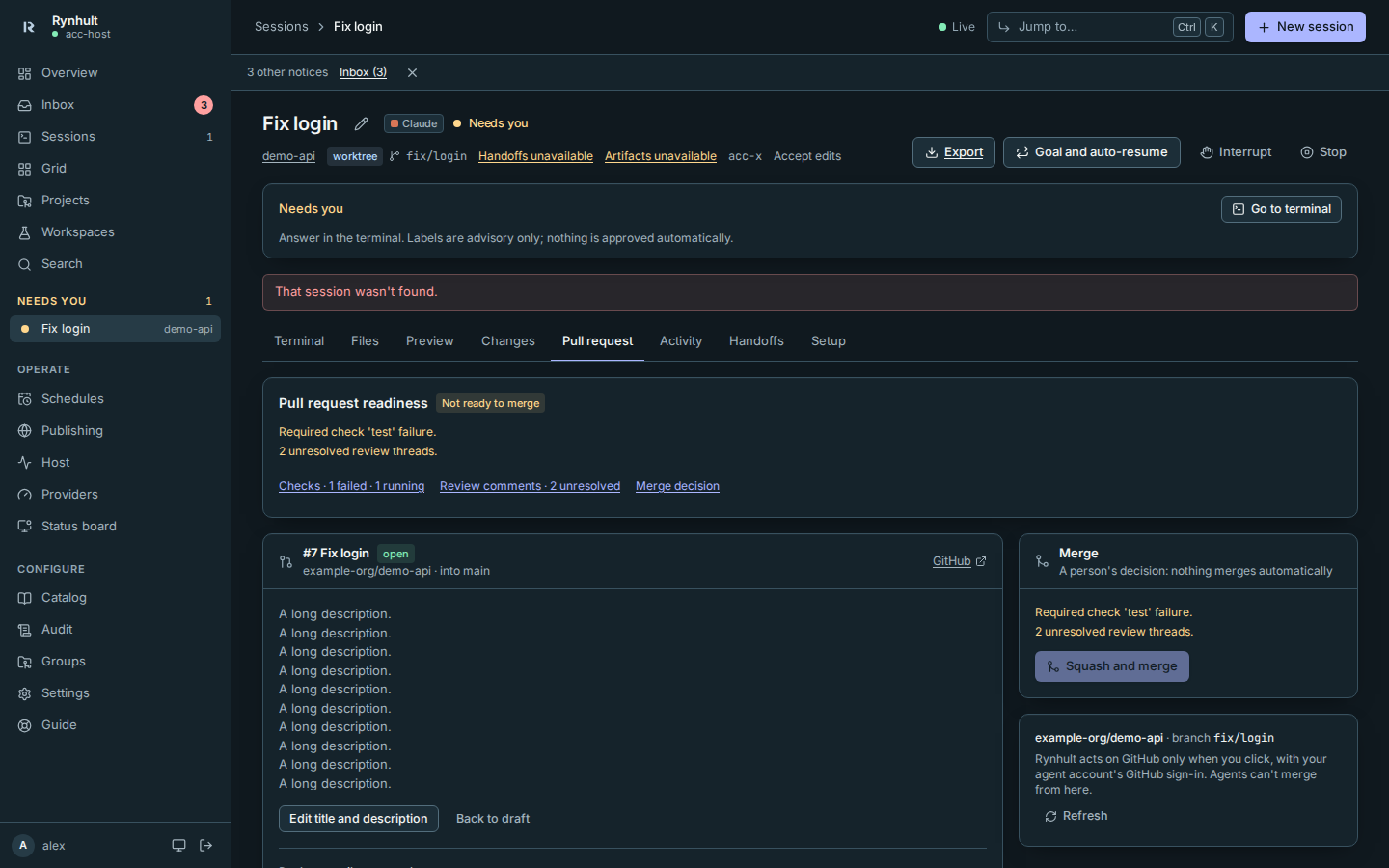The height and width of the screenshot is (868, 1389).
Task: Open Overview in the sidebar
Action: point(116,73)
